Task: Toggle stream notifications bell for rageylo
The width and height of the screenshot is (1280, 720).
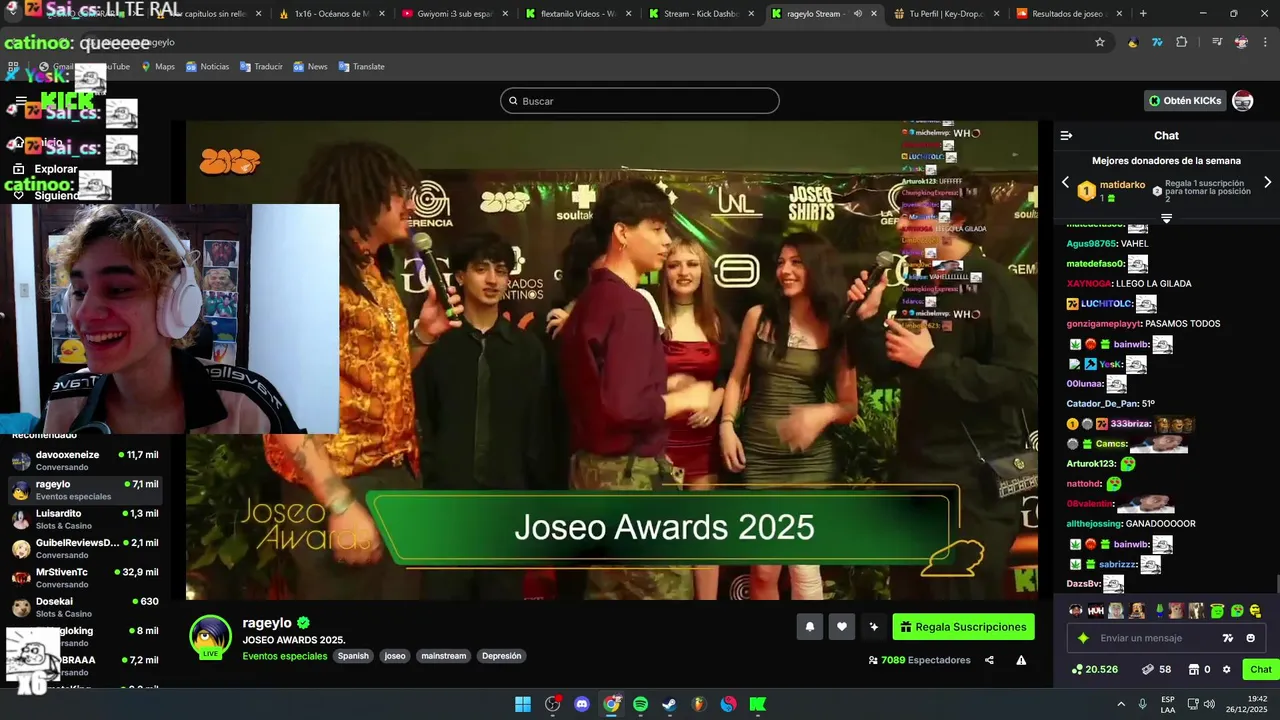Action: (810, 627)
